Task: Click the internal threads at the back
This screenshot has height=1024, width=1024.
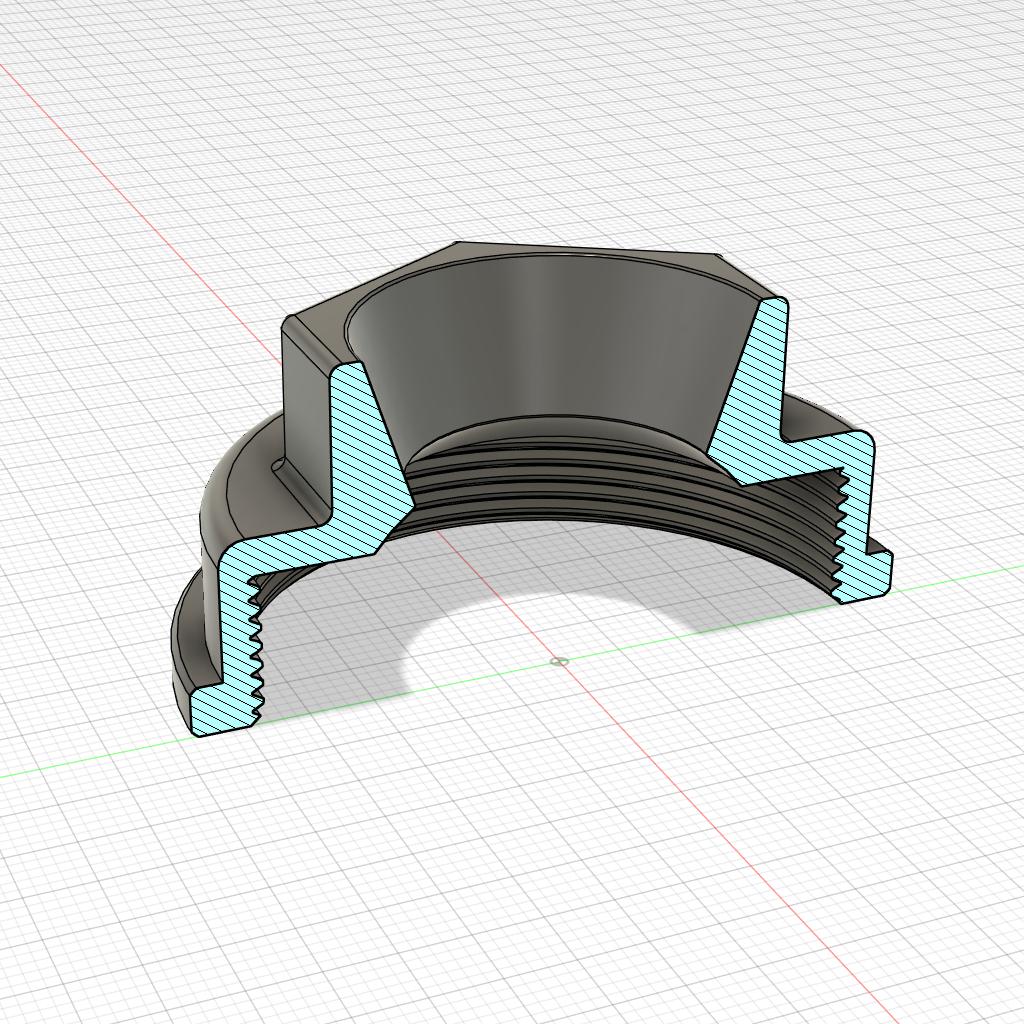Action: [600, 480]
